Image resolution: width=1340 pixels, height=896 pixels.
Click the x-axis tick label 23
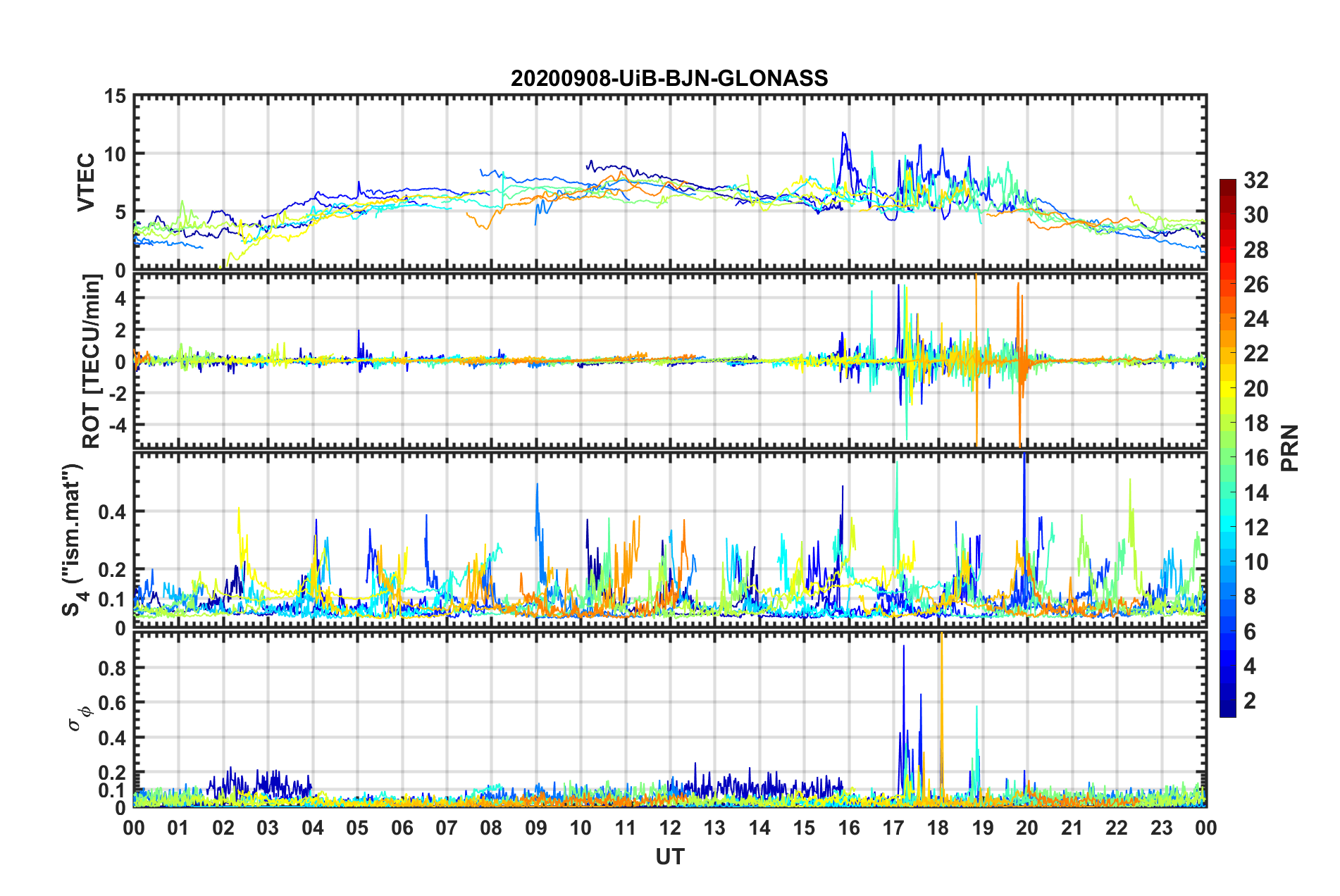(1162, 828)
